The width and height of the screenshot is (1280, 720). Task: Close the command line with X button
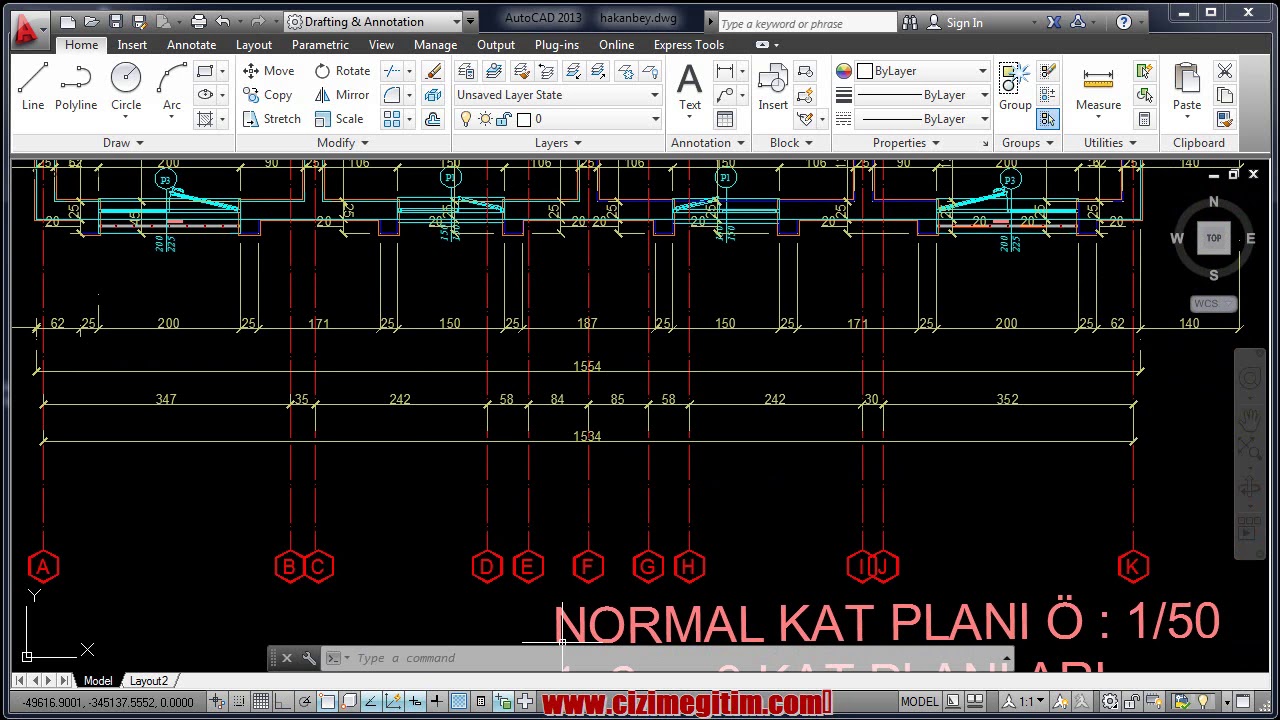point(287,658)
